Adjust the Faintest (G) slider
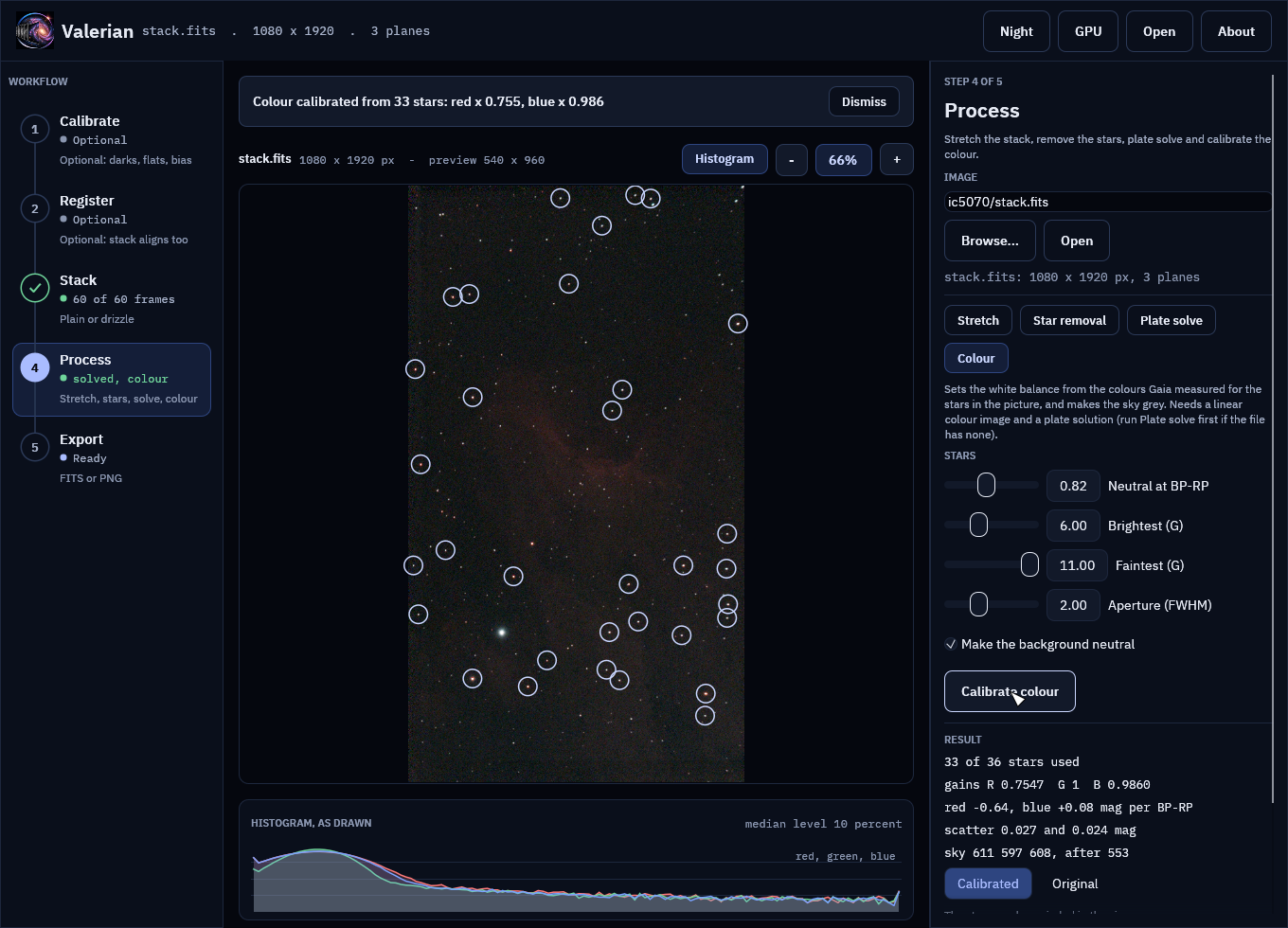 click(992, 564)
